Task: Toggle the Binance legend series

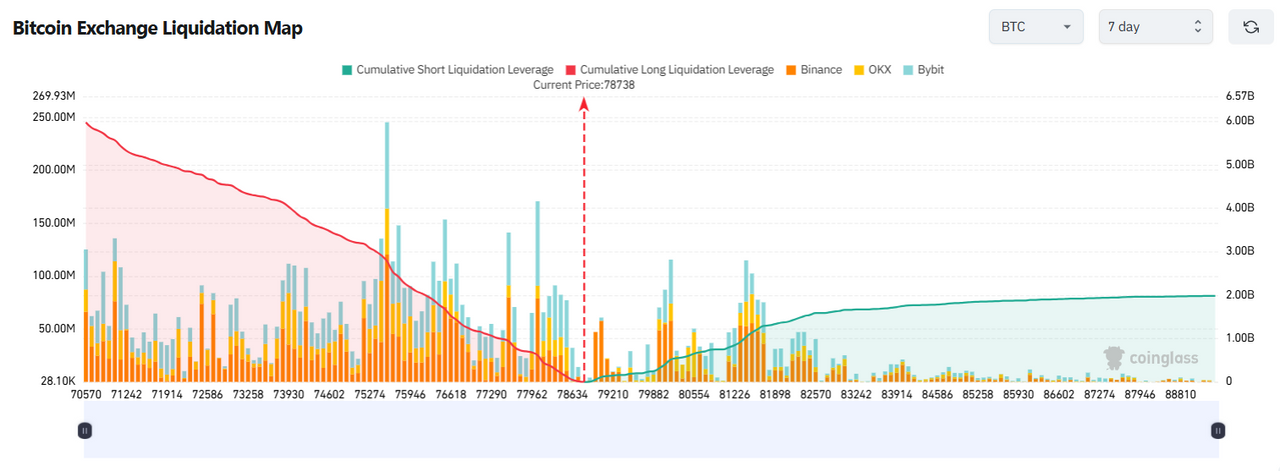Action: [x=813, y=70]
